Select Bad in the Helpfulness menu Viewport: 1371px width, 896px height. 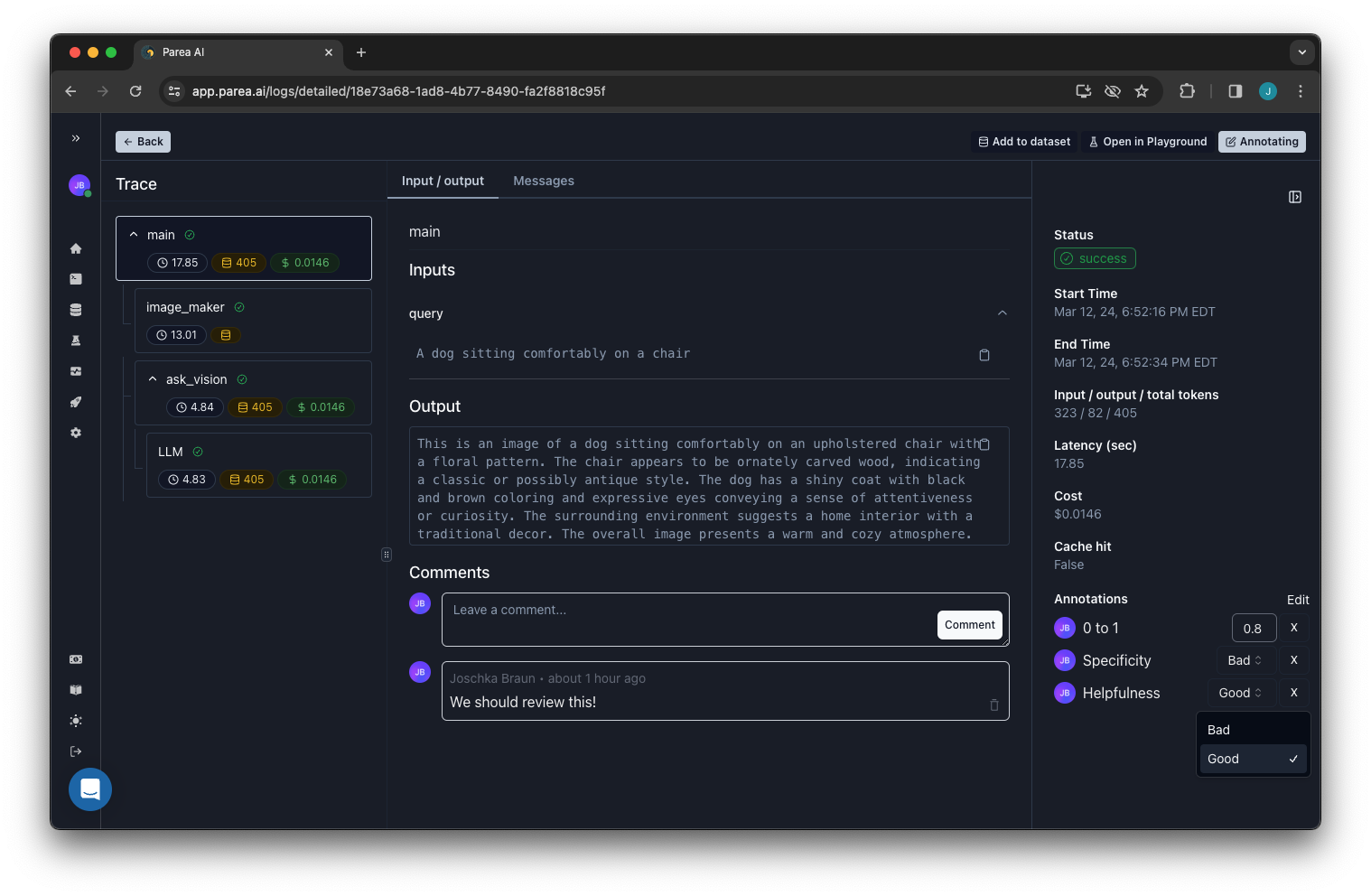(x=1253, y=730)
